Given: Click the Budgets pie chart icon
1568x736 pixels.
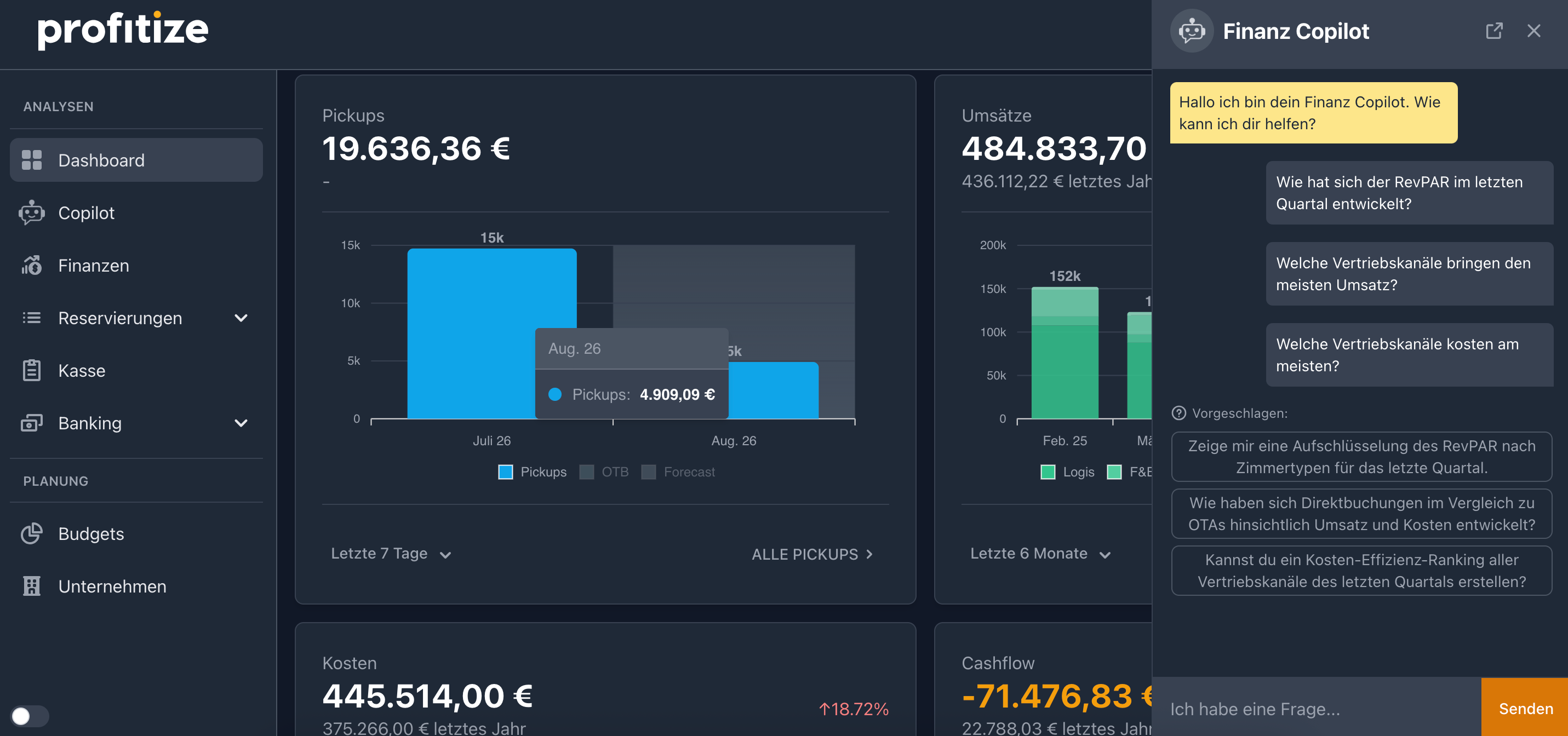Looking at the screenshot, I should [x=32, y=533].
